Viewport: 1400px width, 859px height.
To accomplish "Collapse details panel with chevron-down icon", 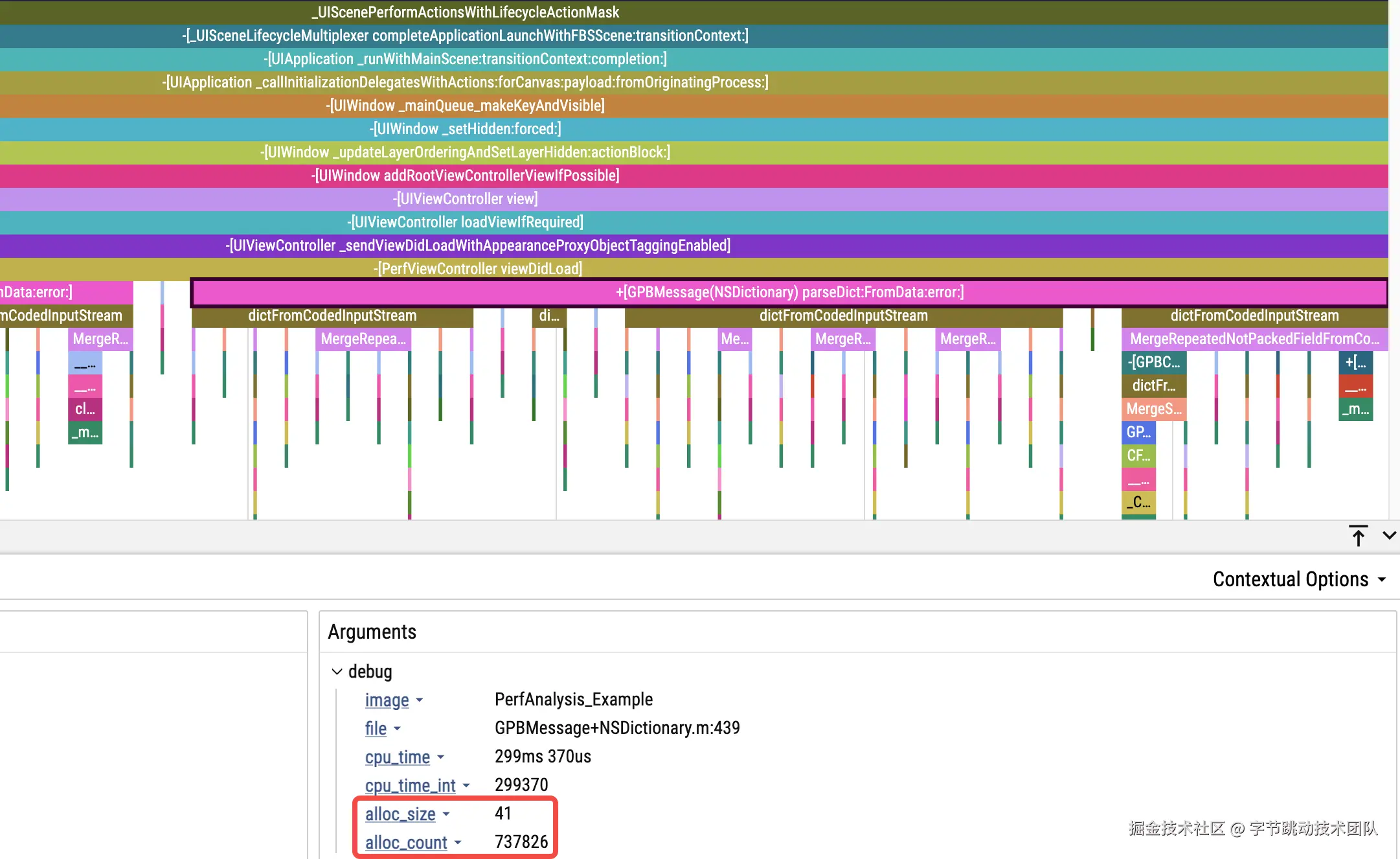I will pos(1389,536).
